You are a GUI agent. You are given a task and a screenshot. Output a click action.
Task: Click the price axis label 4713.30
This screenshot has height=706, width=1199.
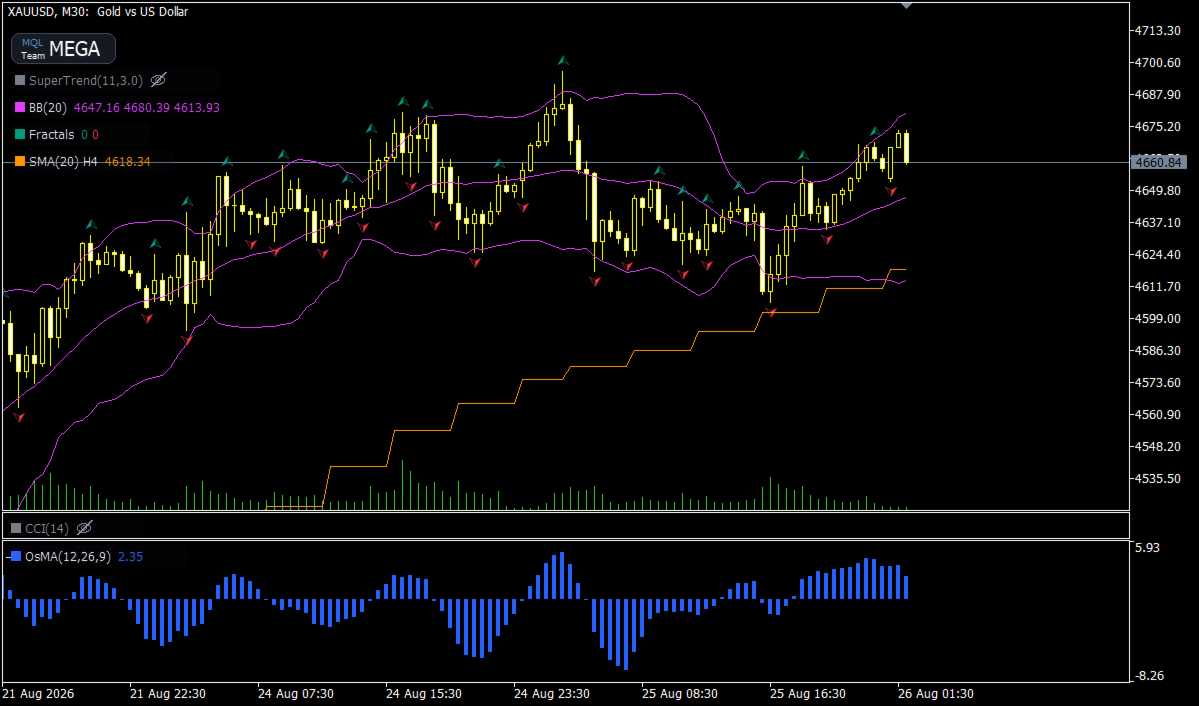[1158, 31]
